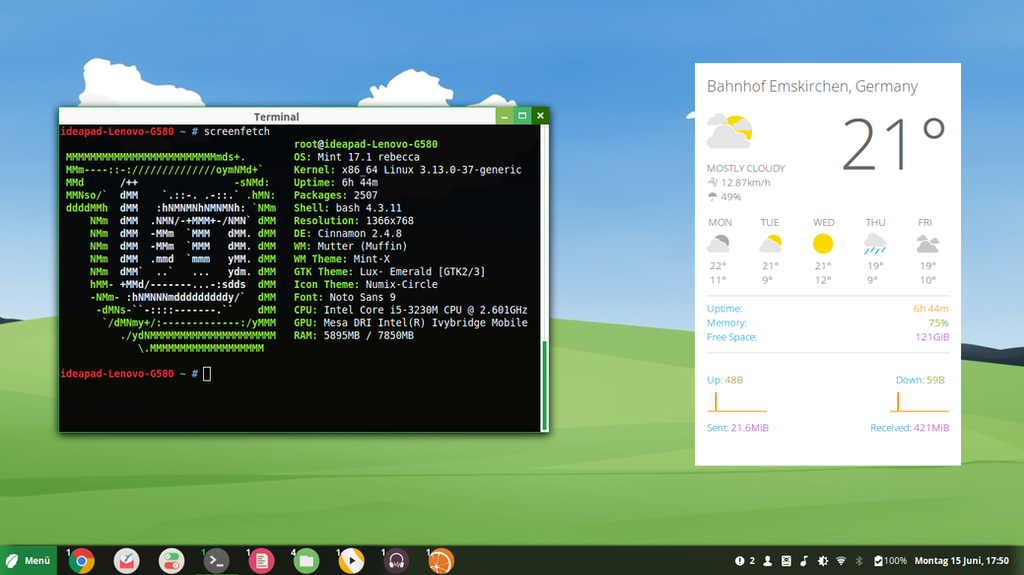Open the Menü start button

(x=28, y=561)
